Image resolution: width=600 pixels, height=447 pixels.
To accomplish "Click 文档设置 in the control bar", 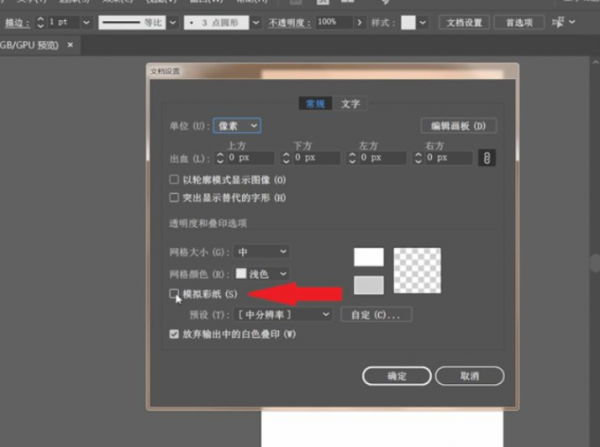I will coord(464,23).
